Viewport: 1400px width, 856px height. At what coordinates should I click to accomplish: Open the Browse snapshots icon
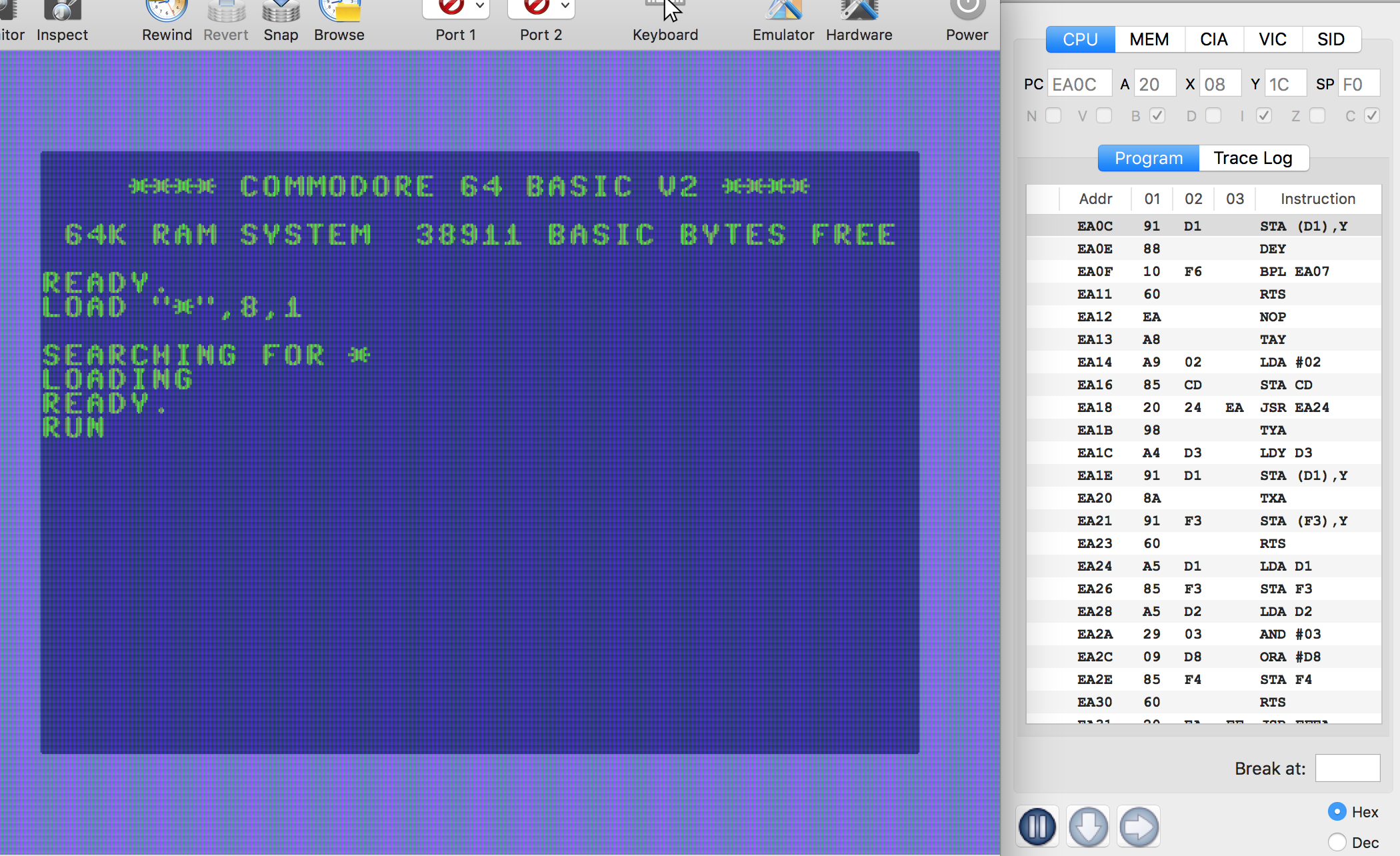[339, 10]
